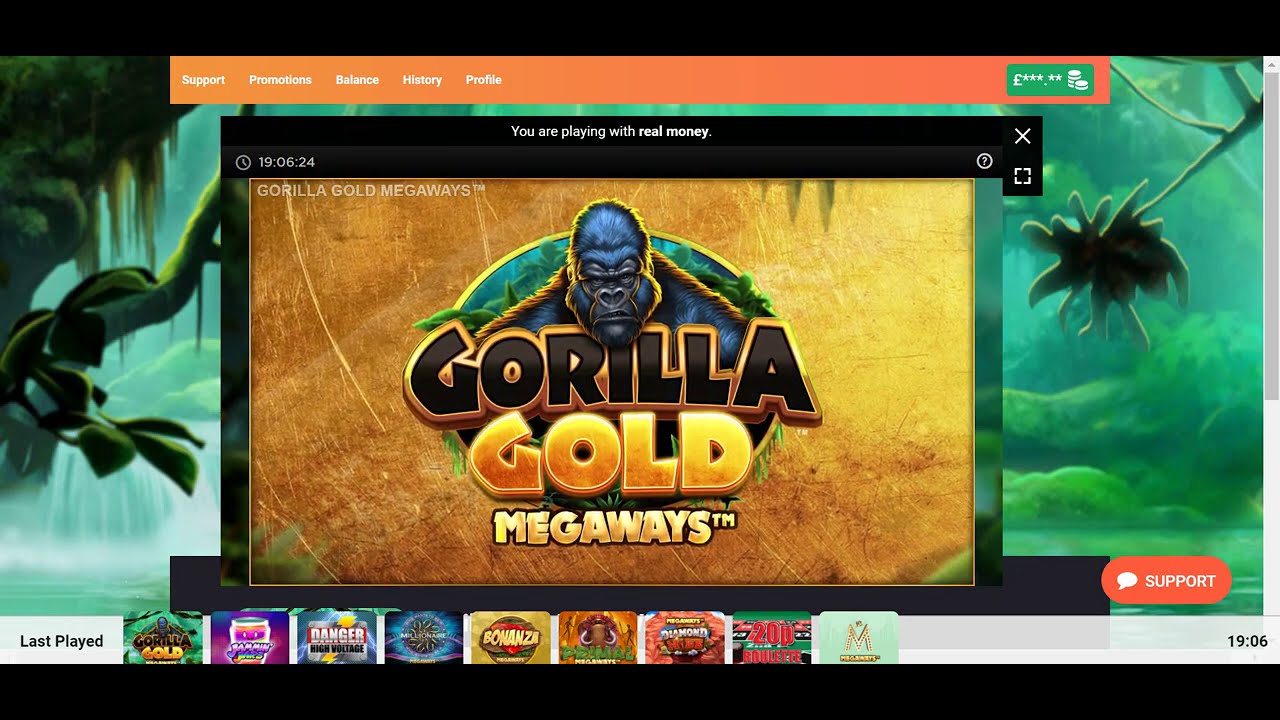The width and height of the screenshot is (1280, 720).
Task: Open the Support menu item
Action: point(203,80)
